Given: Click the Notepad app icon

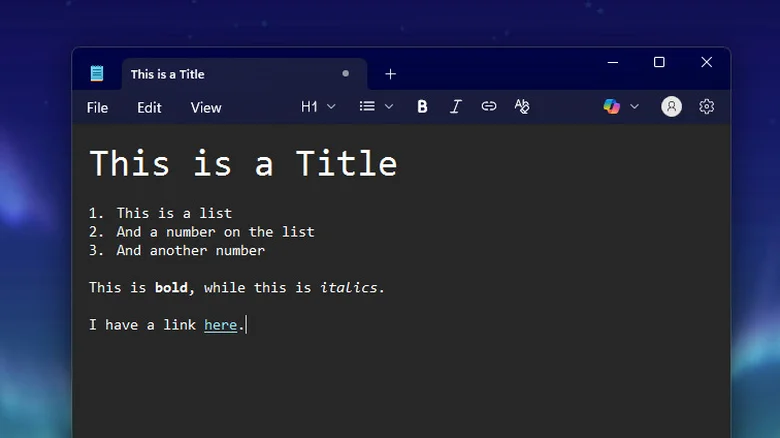Looking at the screenshot, I should click(x=97, y=74).
